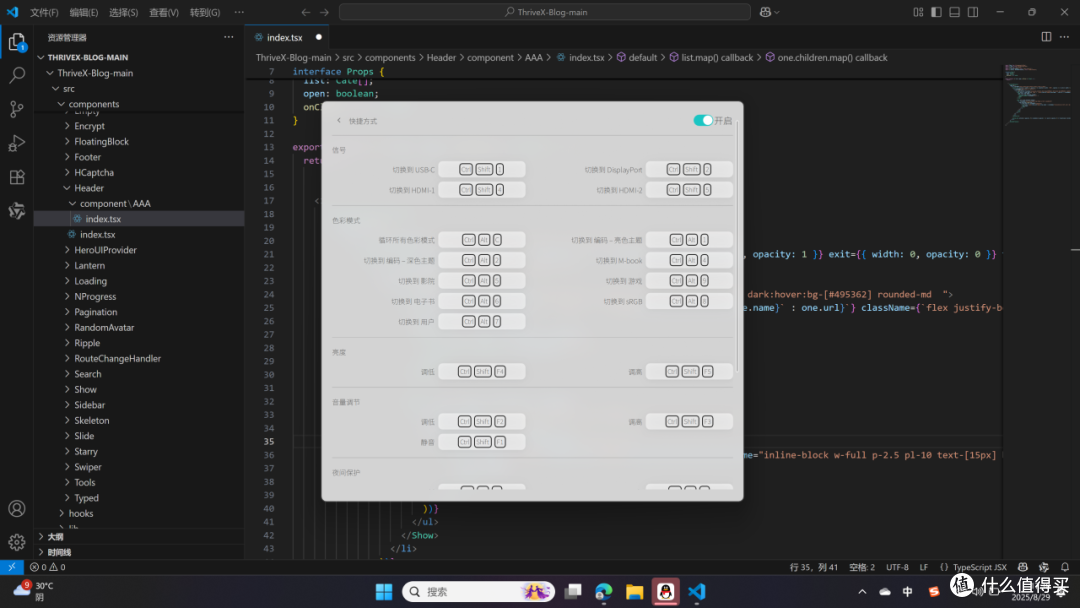Click the back arrow beside 快捷方式
The height and width of the screenshot is (608, 1080).
[339, 120]
